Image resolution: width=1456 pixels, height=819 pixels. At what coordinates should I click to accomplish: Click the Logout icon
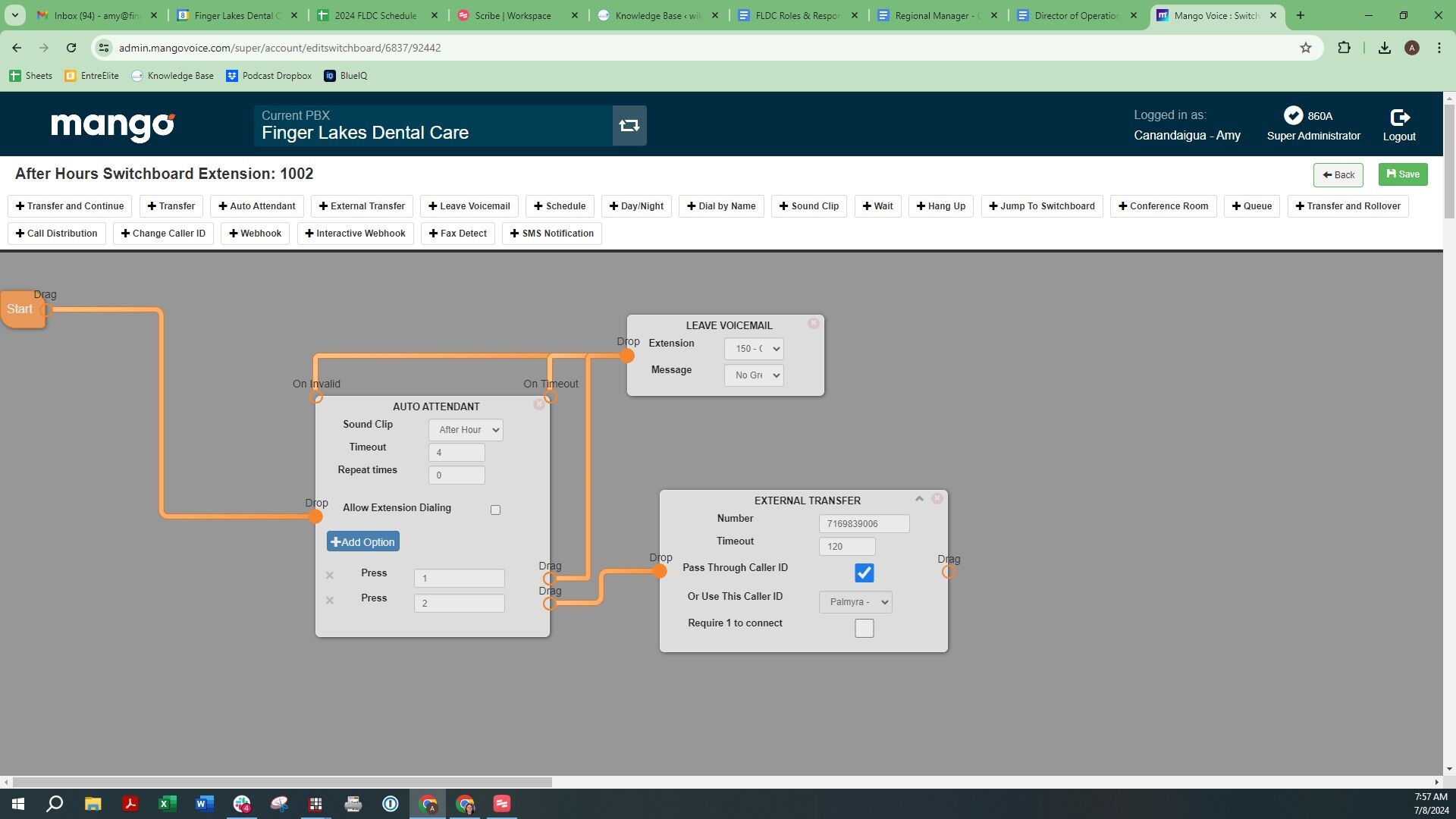coord(1399,118)
